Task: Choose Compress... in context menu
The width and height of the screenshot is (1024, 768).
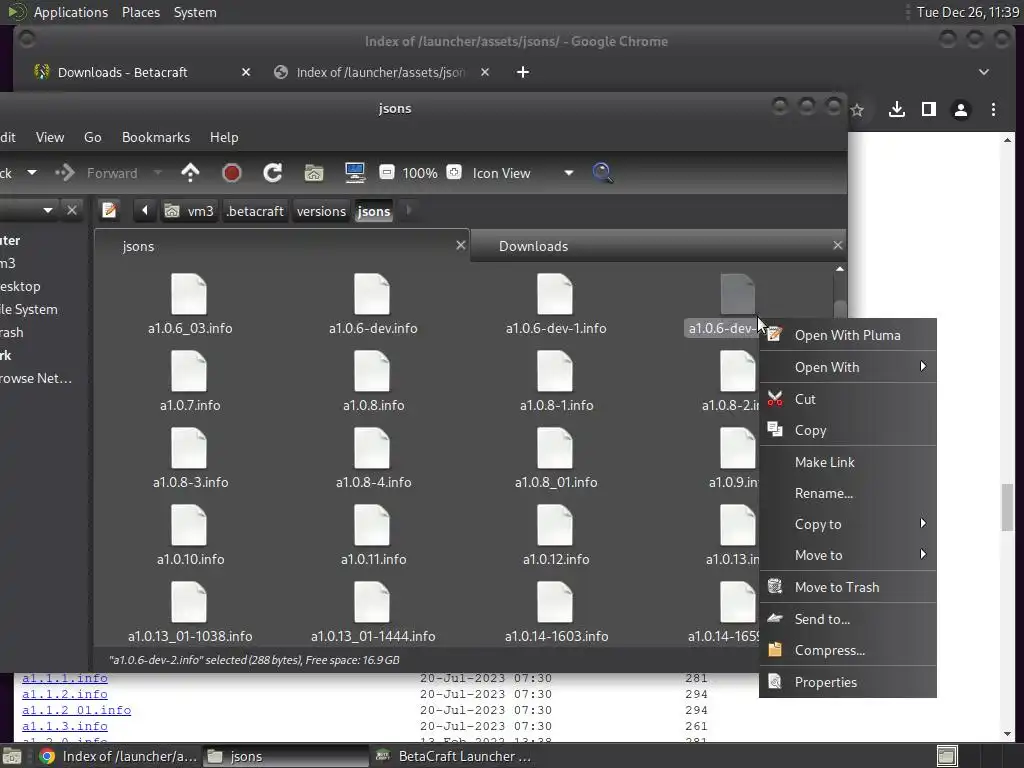Action: [x=848, y=650]
